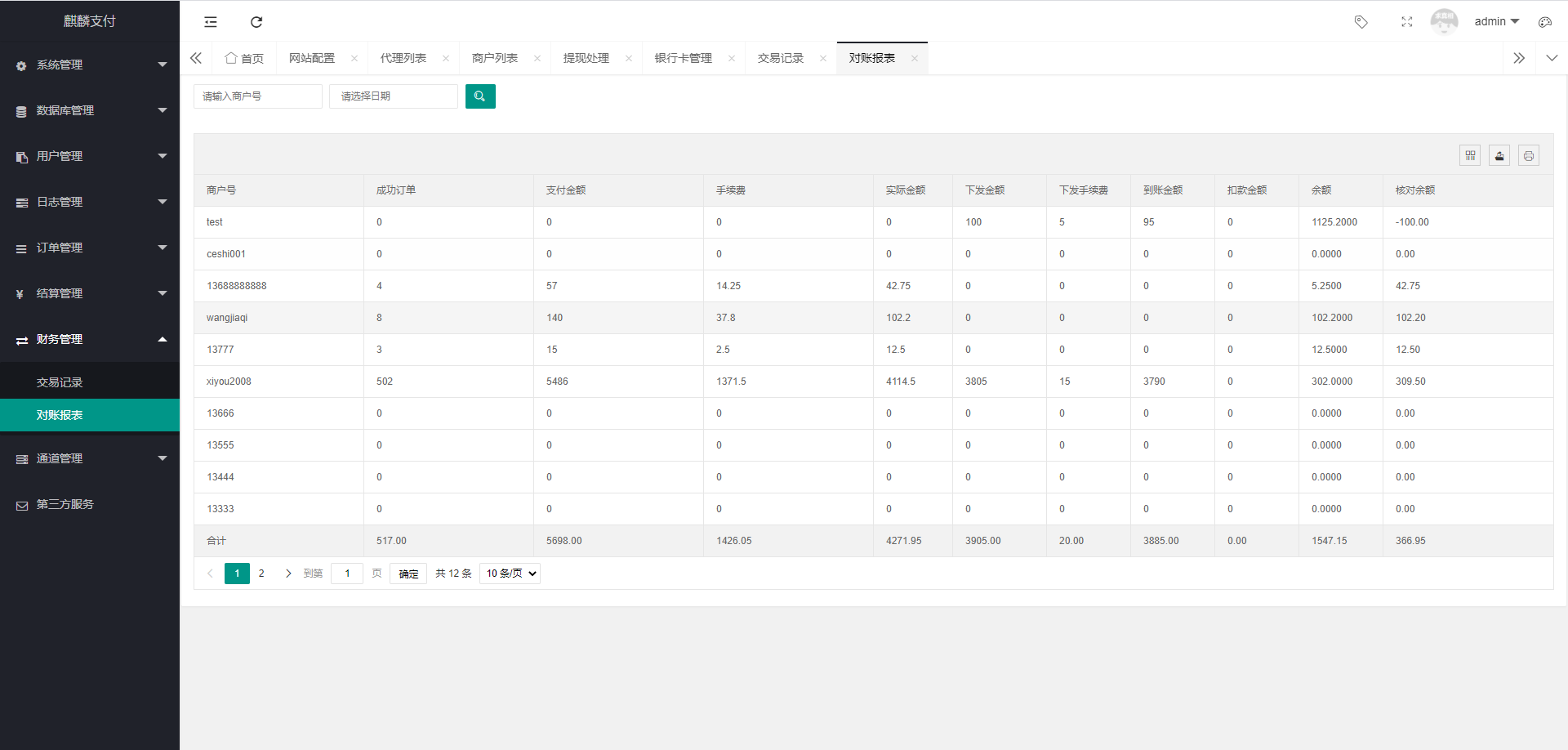The height and width of the screenshot is (750, 1568).
Task: Open the admin user dropdown
Action: click(x=1497, y=21)
